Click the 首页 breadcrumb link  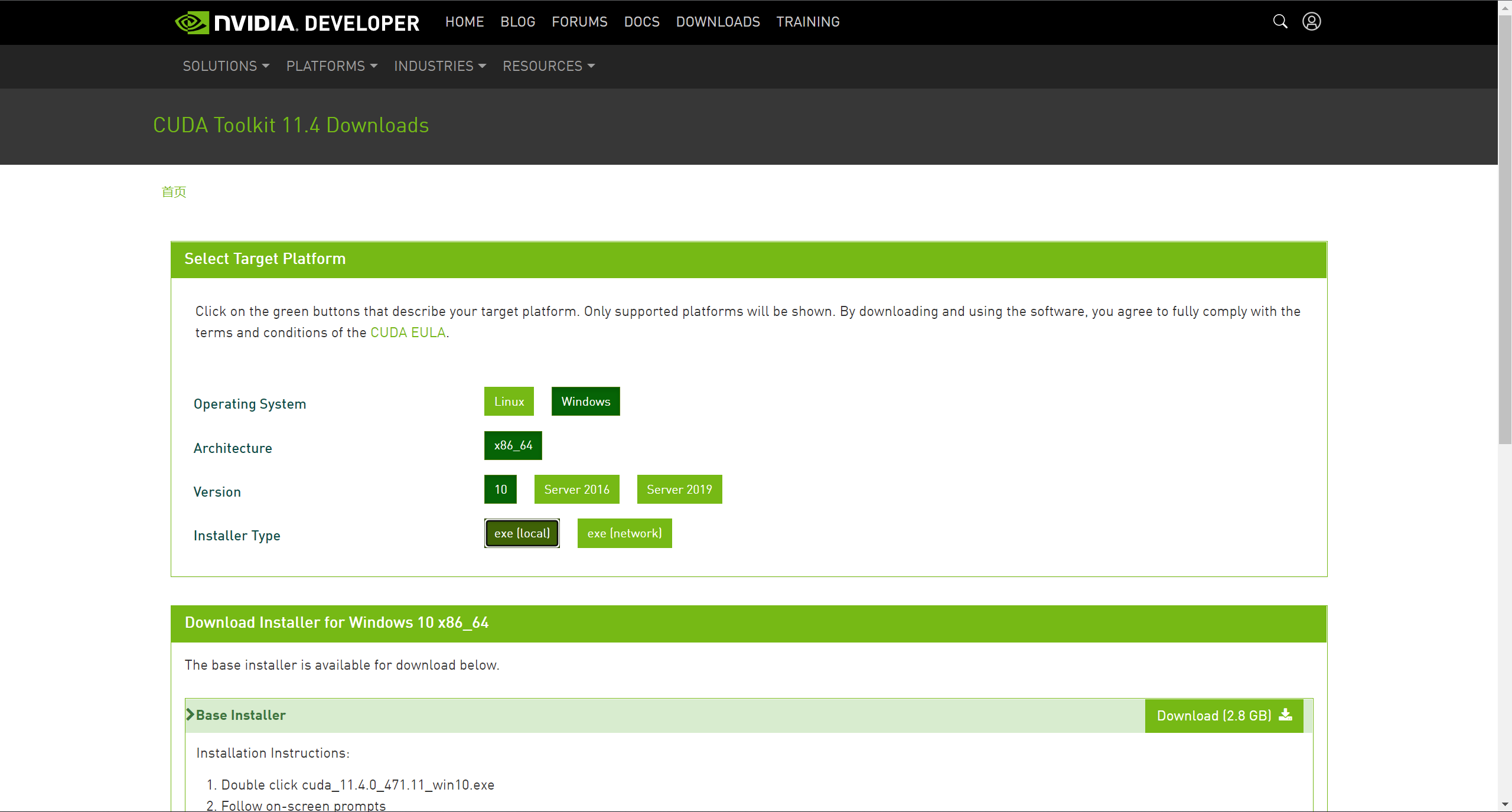click(174, 192)
